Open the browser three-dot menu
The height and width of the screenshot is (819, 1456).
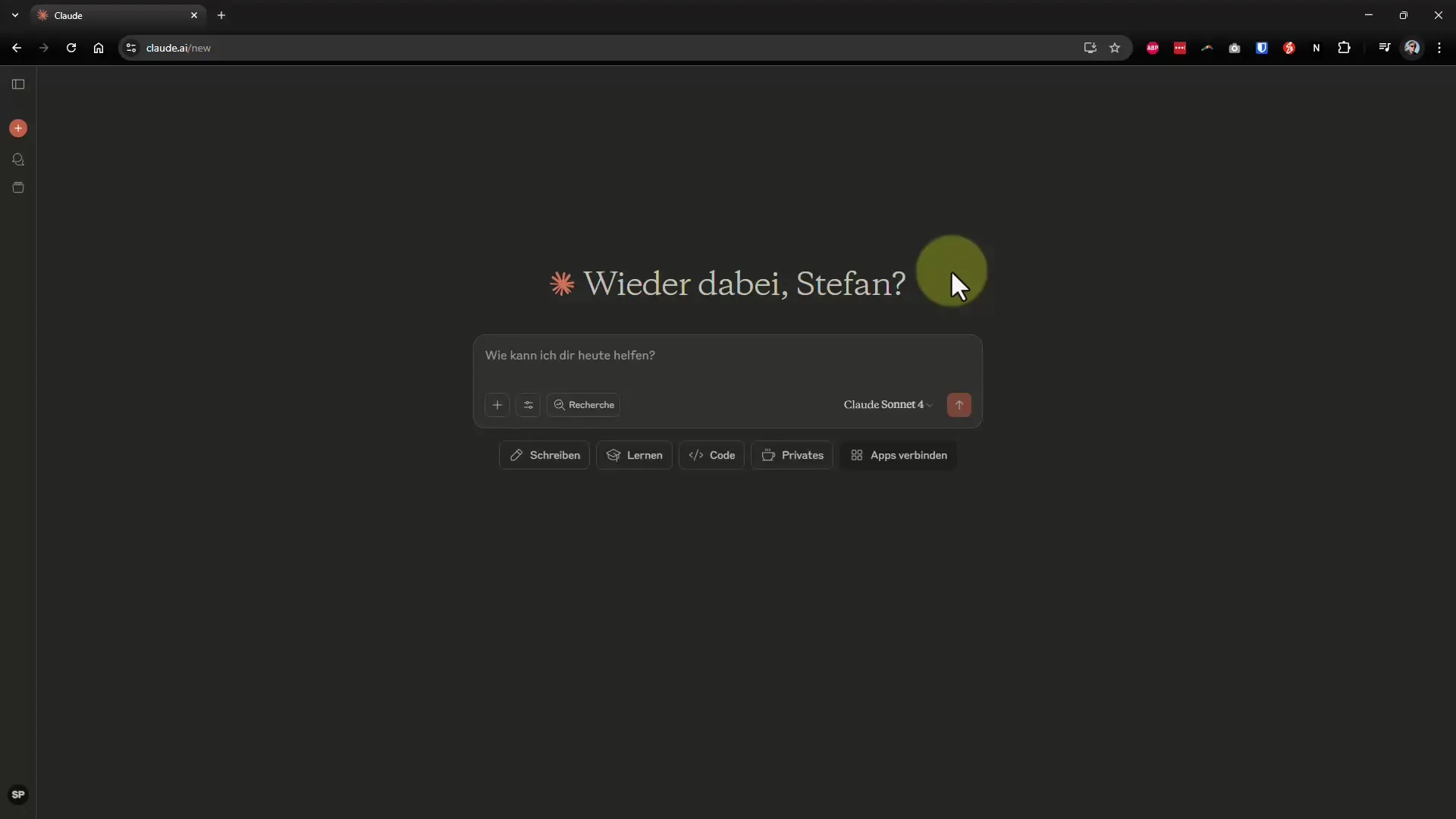coord(1439,48)
